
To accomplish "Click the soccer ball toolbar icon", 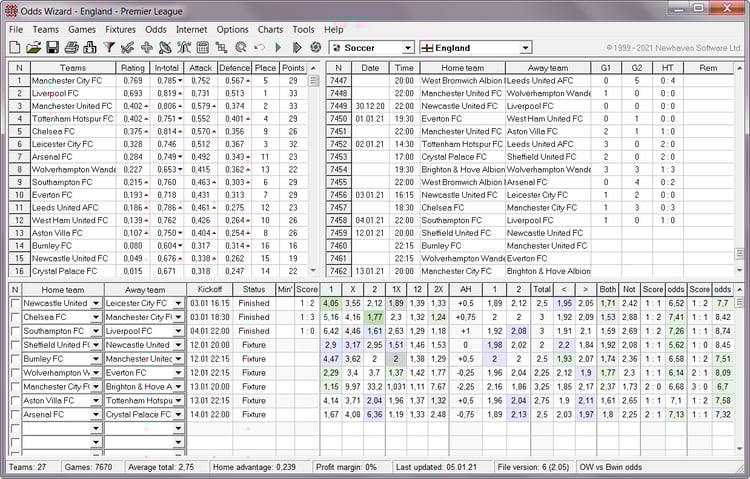I will tap(315, 47).
